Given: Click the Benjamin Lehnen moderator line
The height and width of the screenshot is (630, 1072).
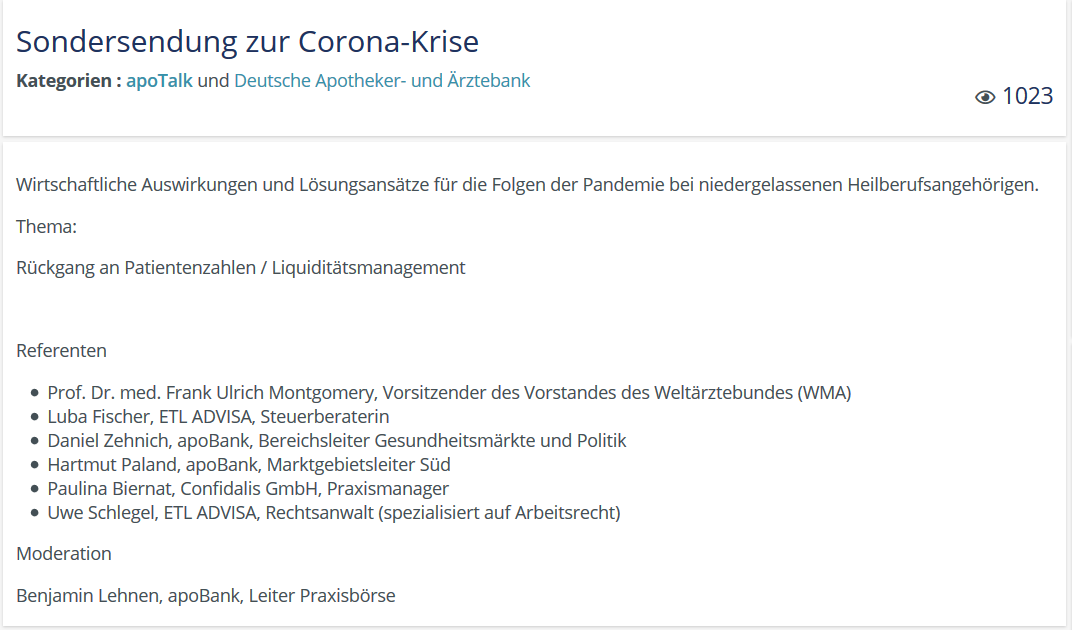Looking at the screenshot, I should tap(206, 595).
